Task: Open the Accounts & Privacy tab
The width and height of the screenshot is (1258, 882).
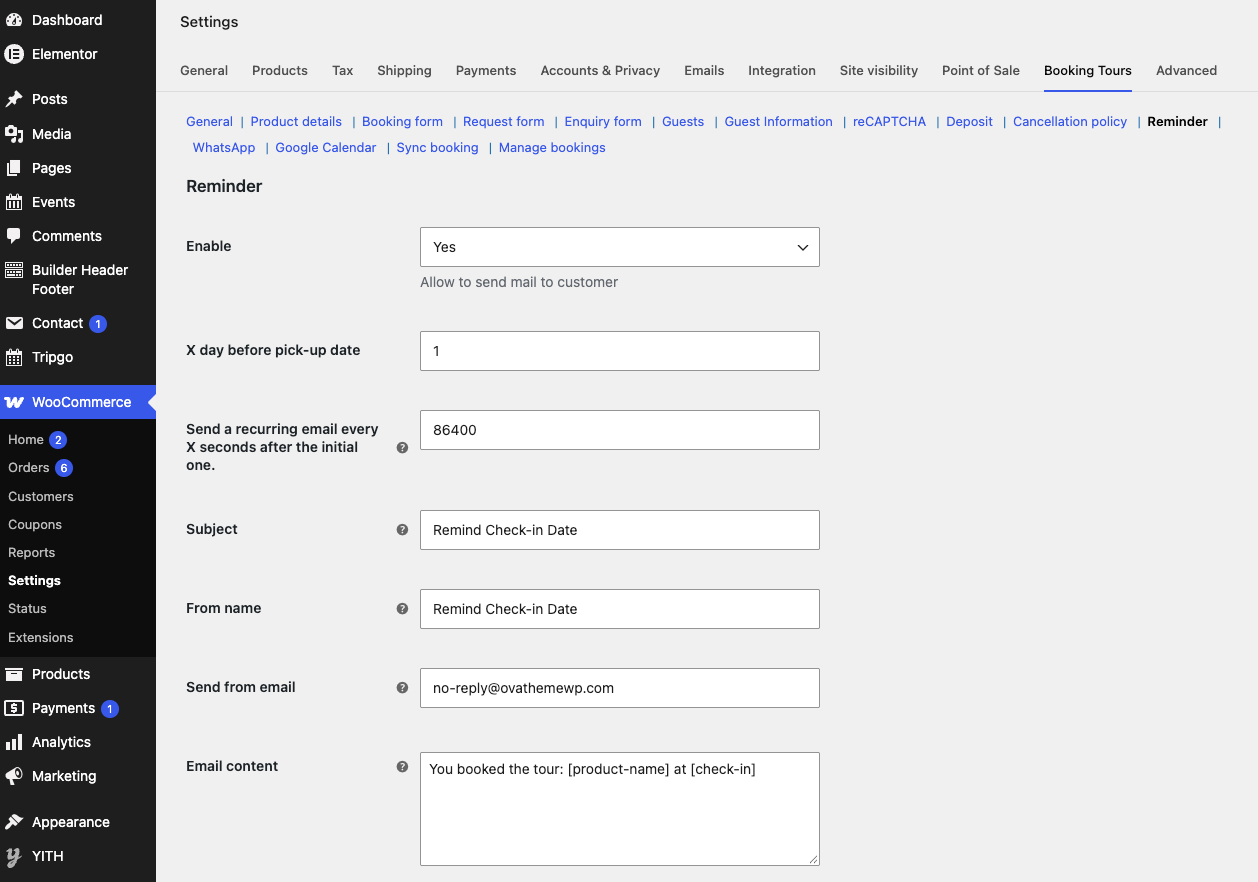Action: point(600,71)
